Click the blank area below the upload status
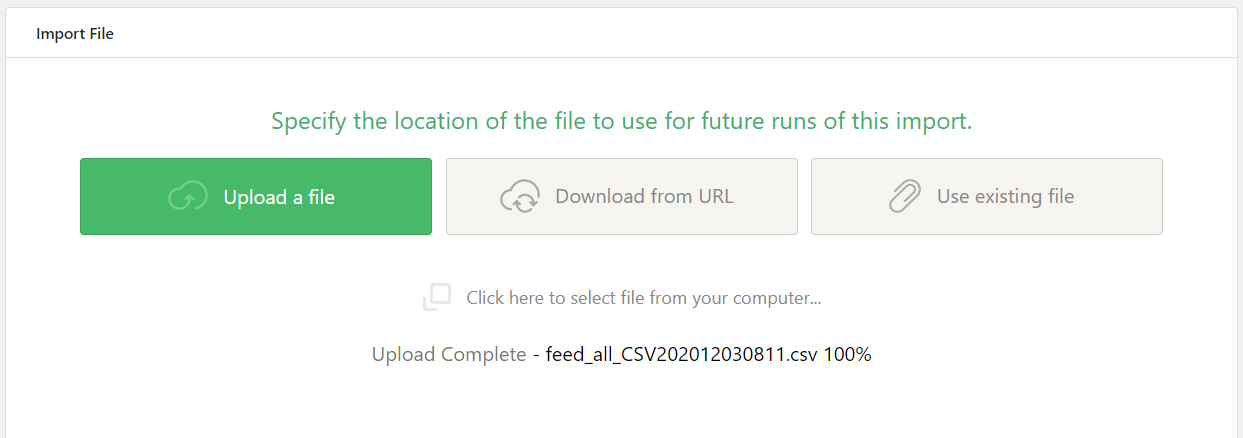 coord(621,405)
